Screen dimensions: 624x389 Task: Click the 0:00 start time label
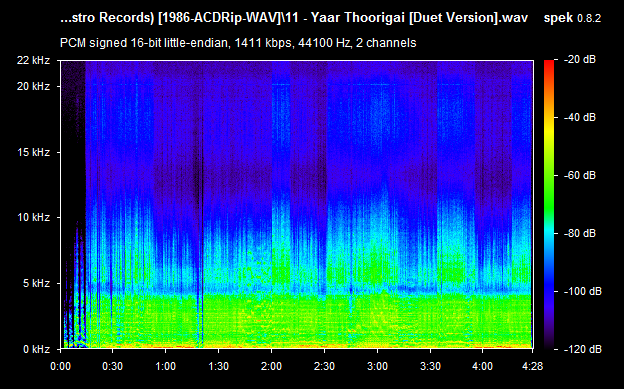coord(60,366)
